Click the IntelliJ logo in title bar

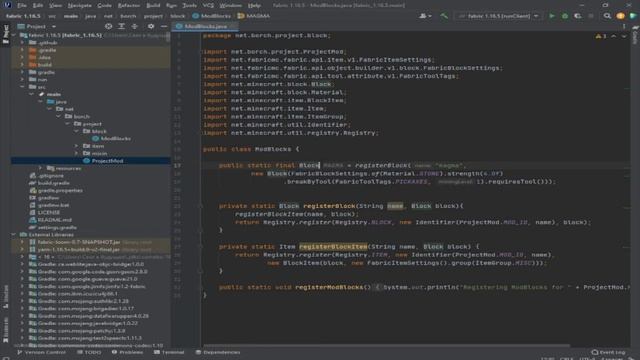[7, 5]
